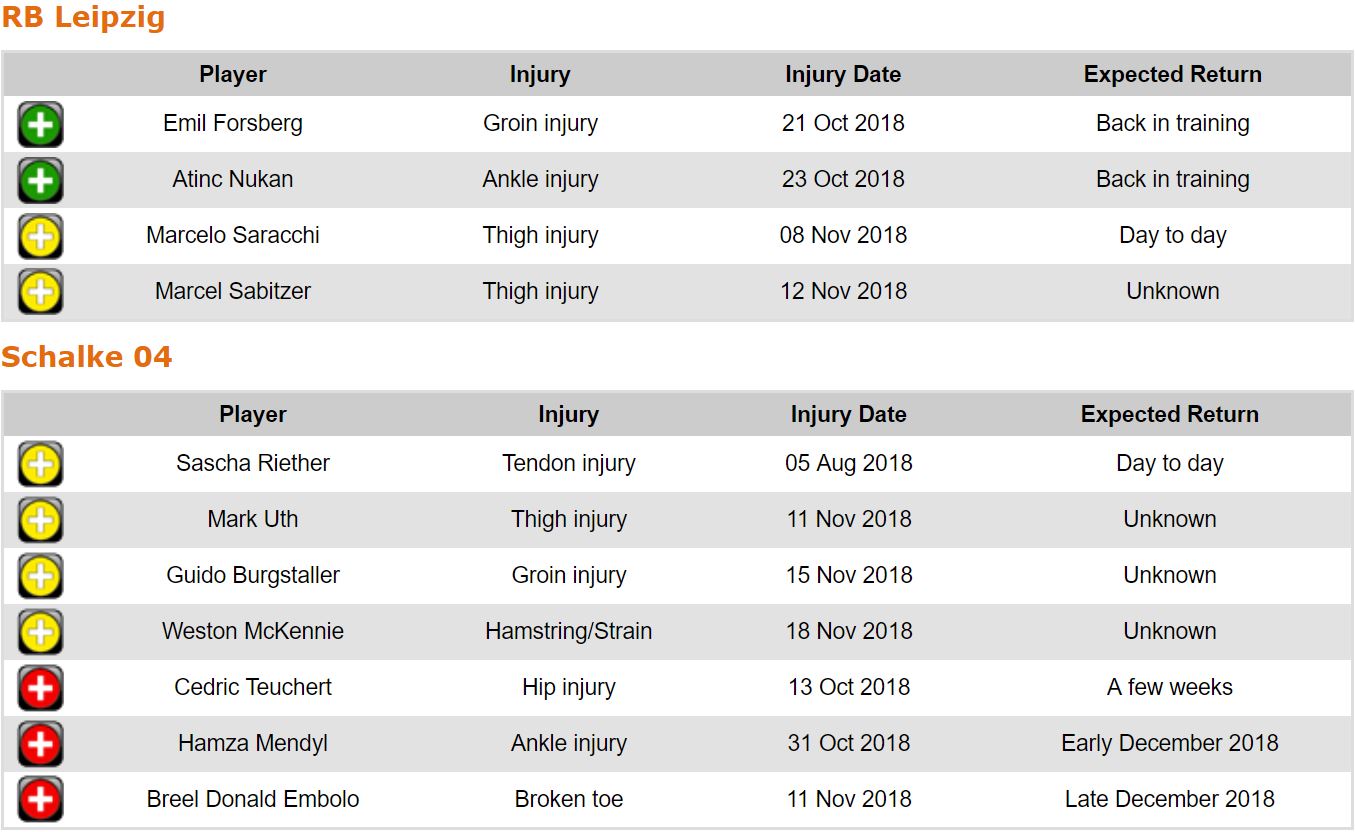
Task: Click yellow status icon beside Weston McKennie
Action: (40, 632)
